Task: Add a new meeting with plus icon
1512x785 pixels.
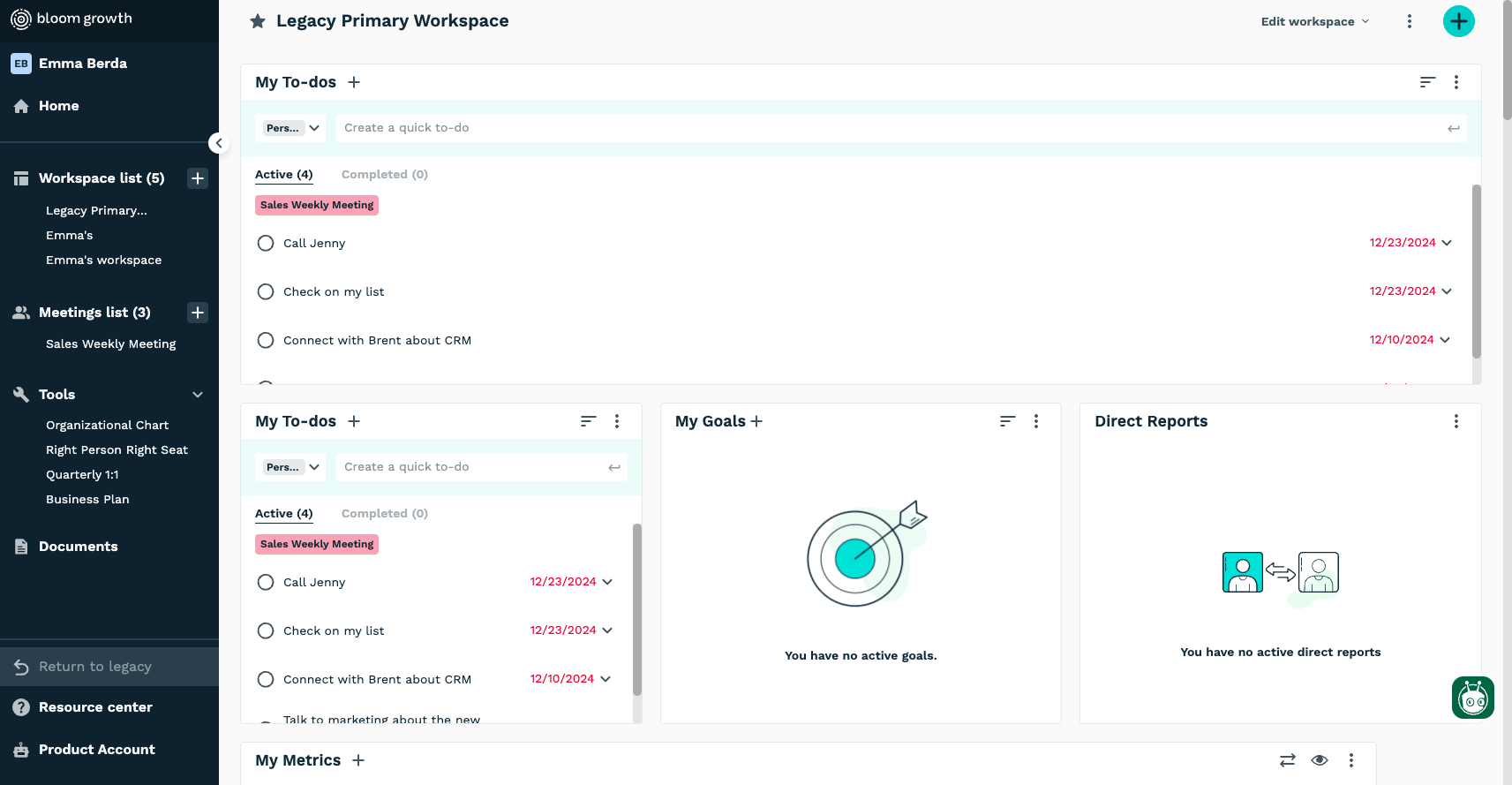Action: pos(198,313)
